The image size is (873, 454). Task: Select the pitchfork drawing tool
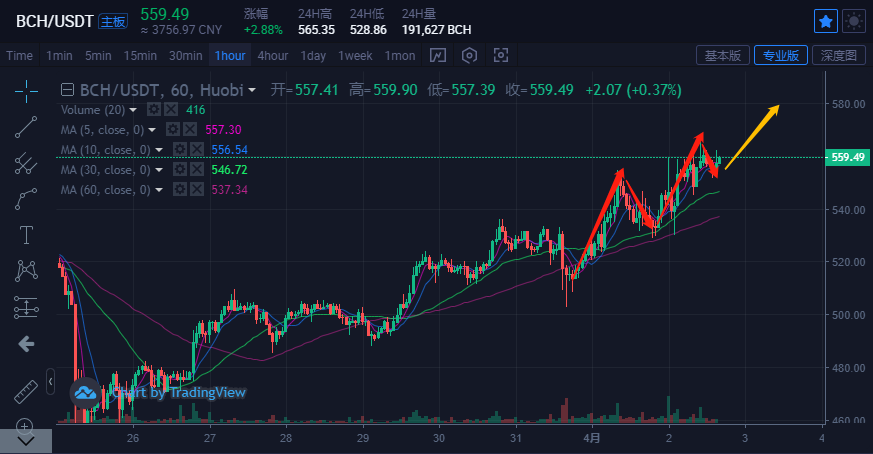pyautogui.click(x=26, y=163)
